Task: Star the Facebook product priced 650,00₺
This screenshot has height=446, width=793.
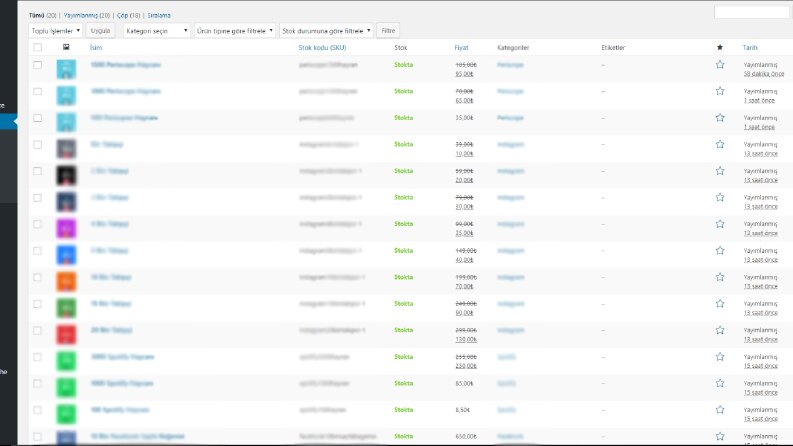Action: pos(720,436)
